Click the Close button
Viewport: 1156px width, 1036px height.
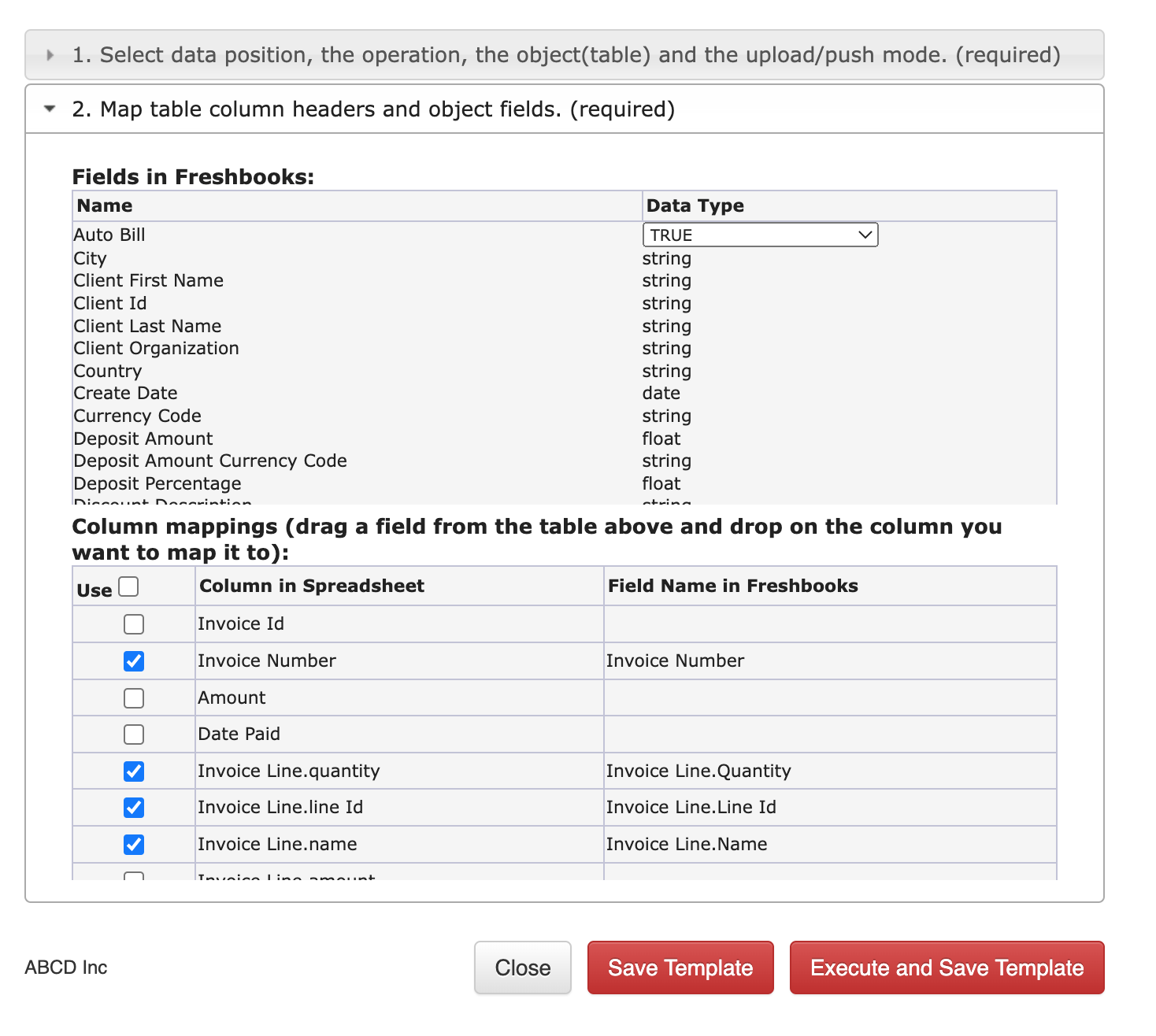click(523, 968)
